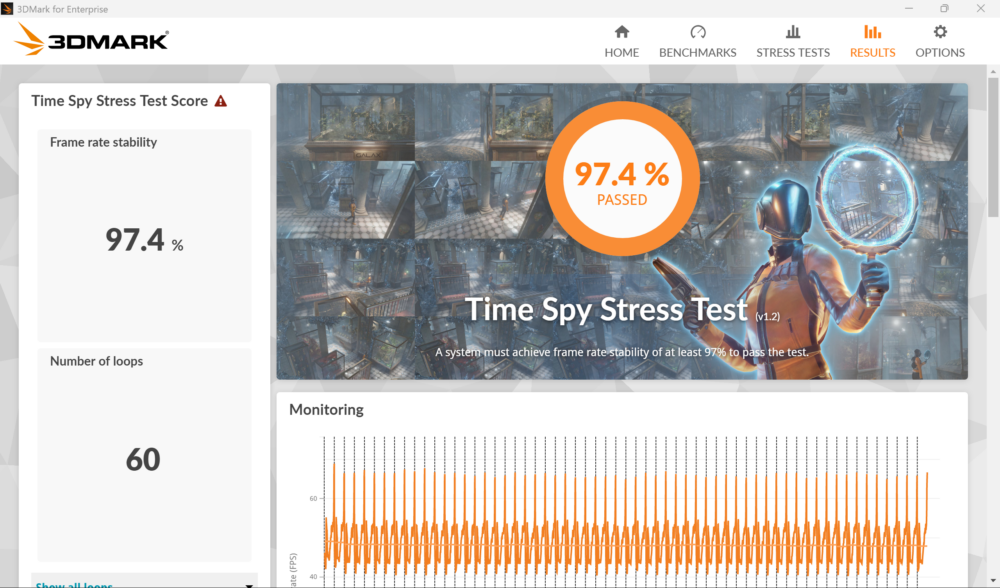Viewport: 1000px width, 588px height.
Task: Close the 3DMark for Enterprise window
Action: (980, 8)
